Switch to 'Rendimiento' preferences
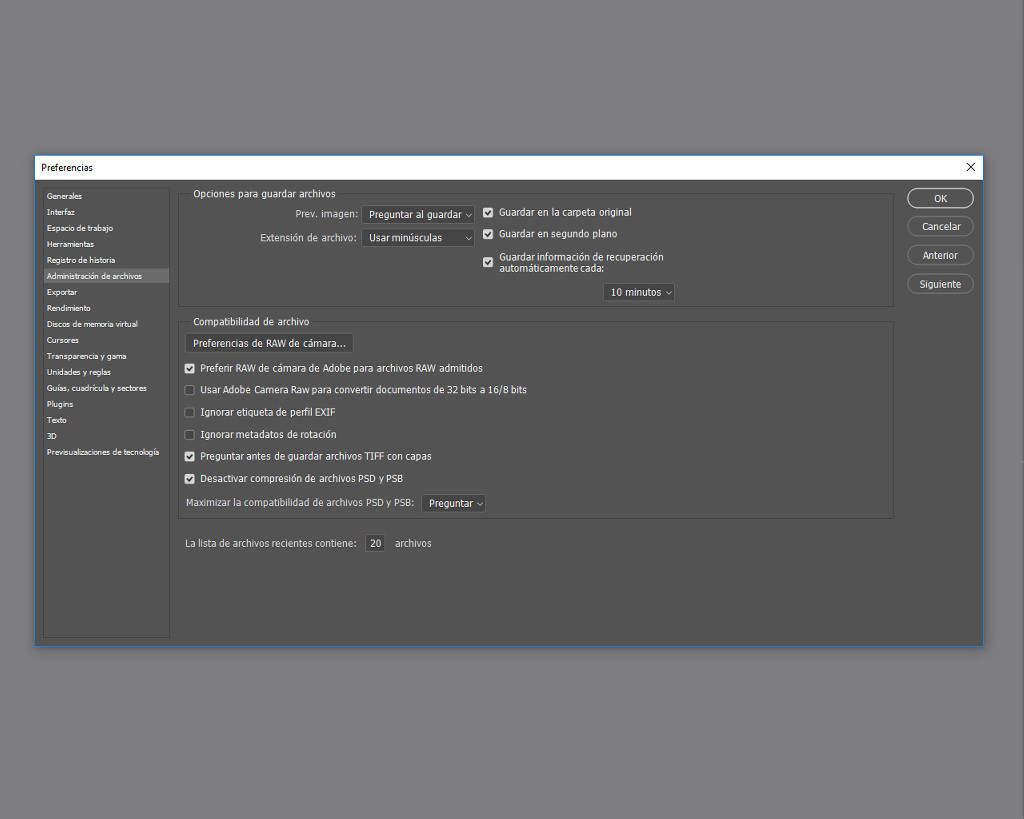Viewport: 1024px width, 819px height. pos(66,308)
